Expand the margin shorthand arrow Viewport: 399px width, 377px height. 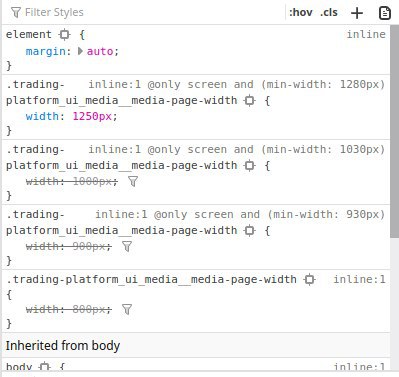pyautogui.click(x=80, y=51)
